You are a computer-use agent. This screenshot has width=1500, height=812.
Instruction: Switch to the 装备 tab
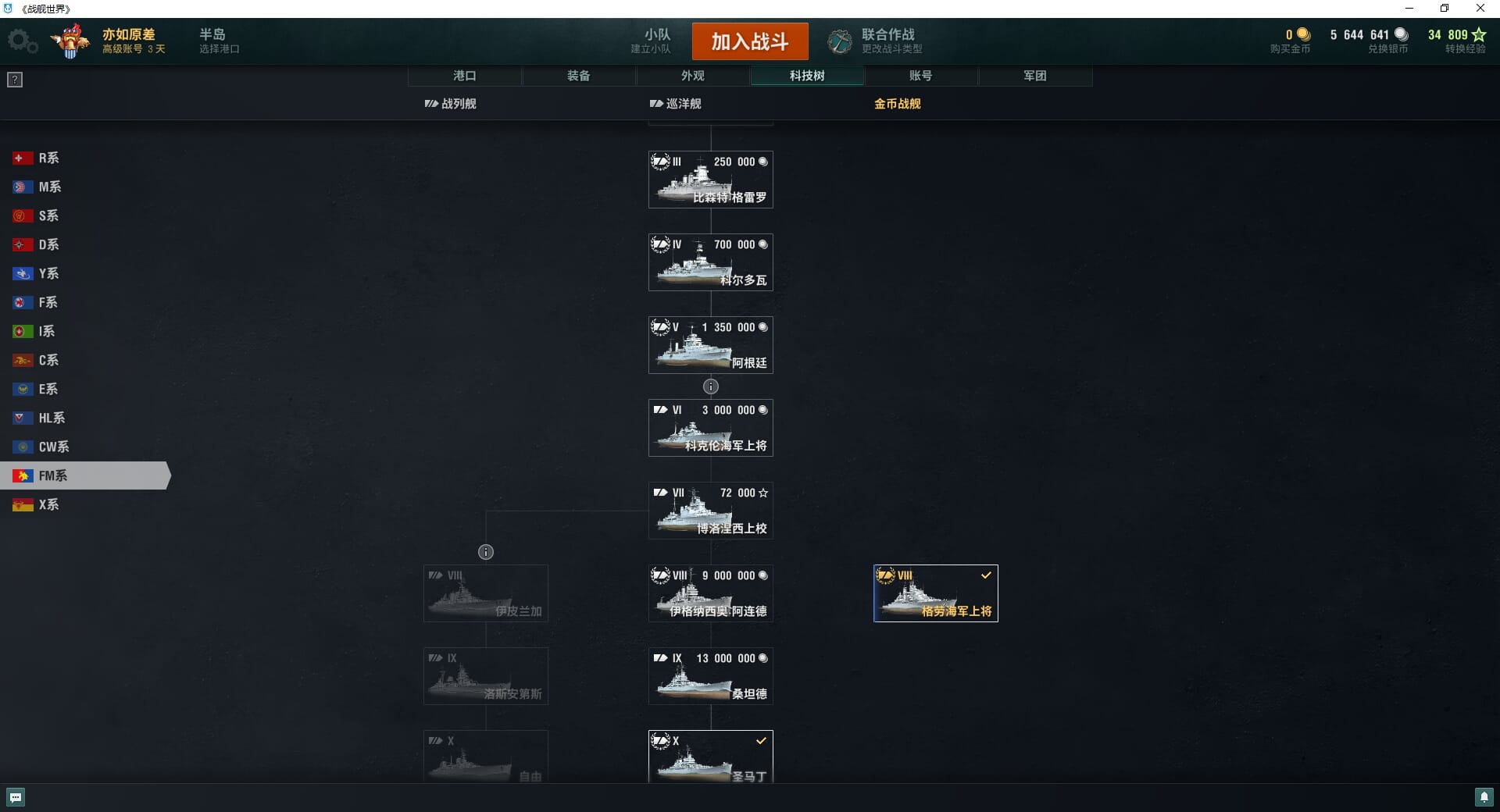pyautogui.click(x=579, y=76)
